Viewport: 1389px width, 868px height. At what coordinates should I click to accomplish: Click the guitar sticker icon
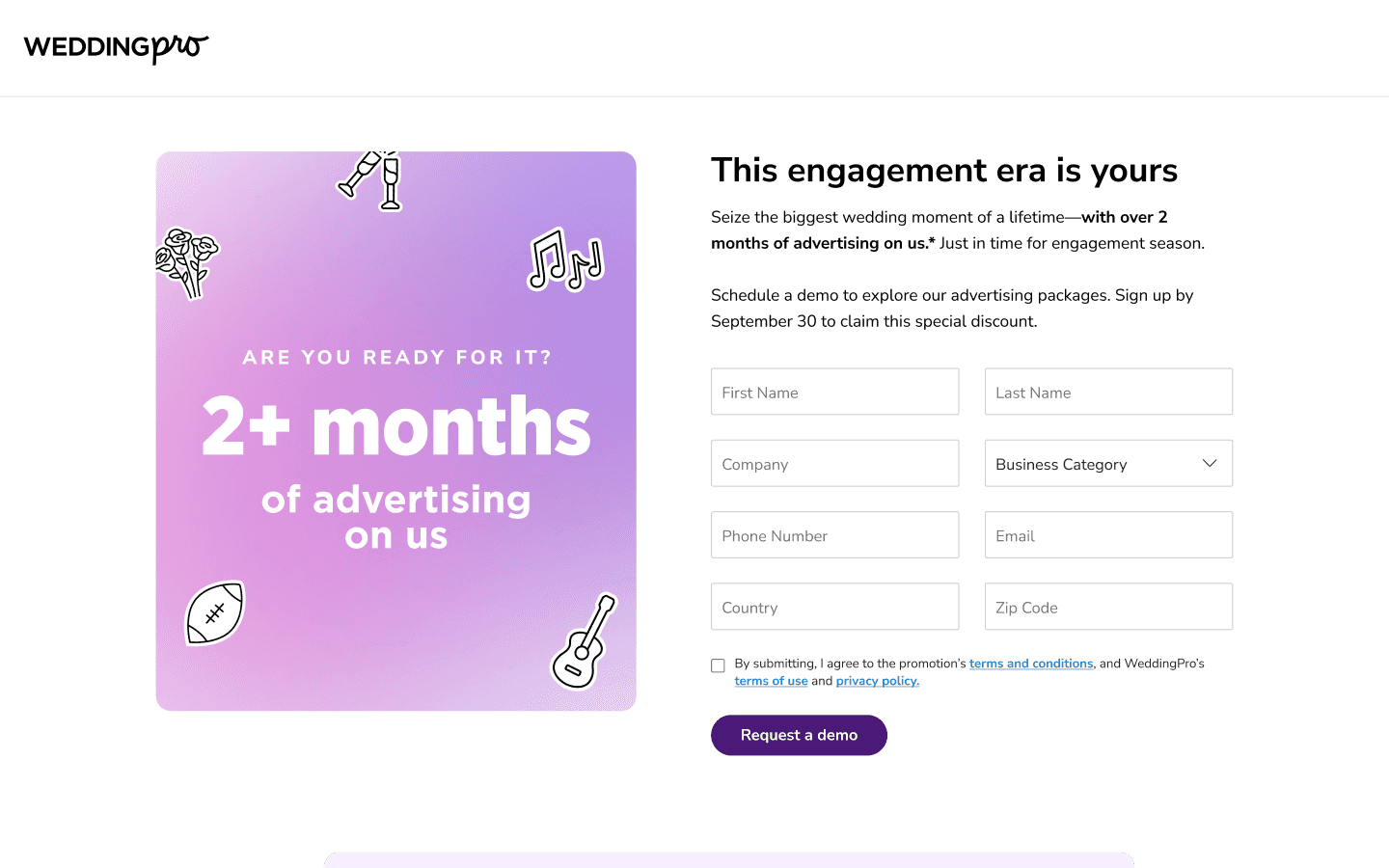(x=584, y=641)
